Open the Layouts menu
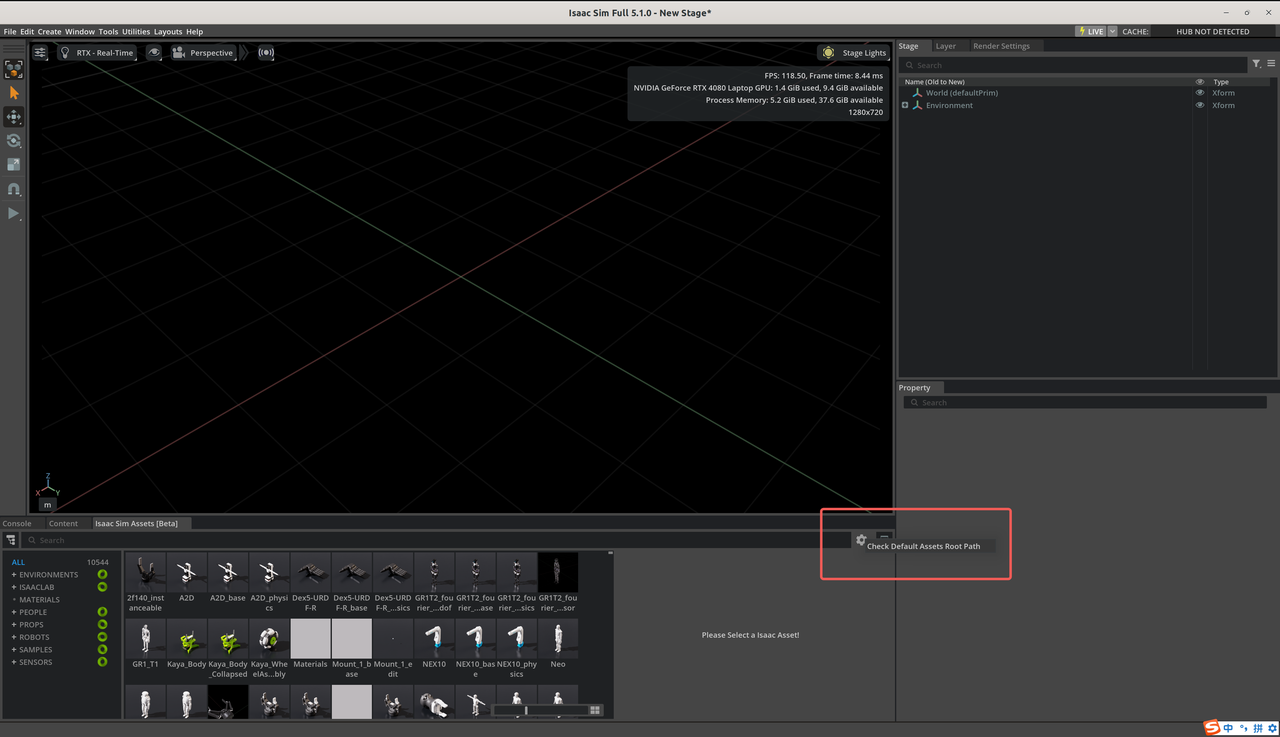The width and height of the screenshot is (1280, 737). 168,31
